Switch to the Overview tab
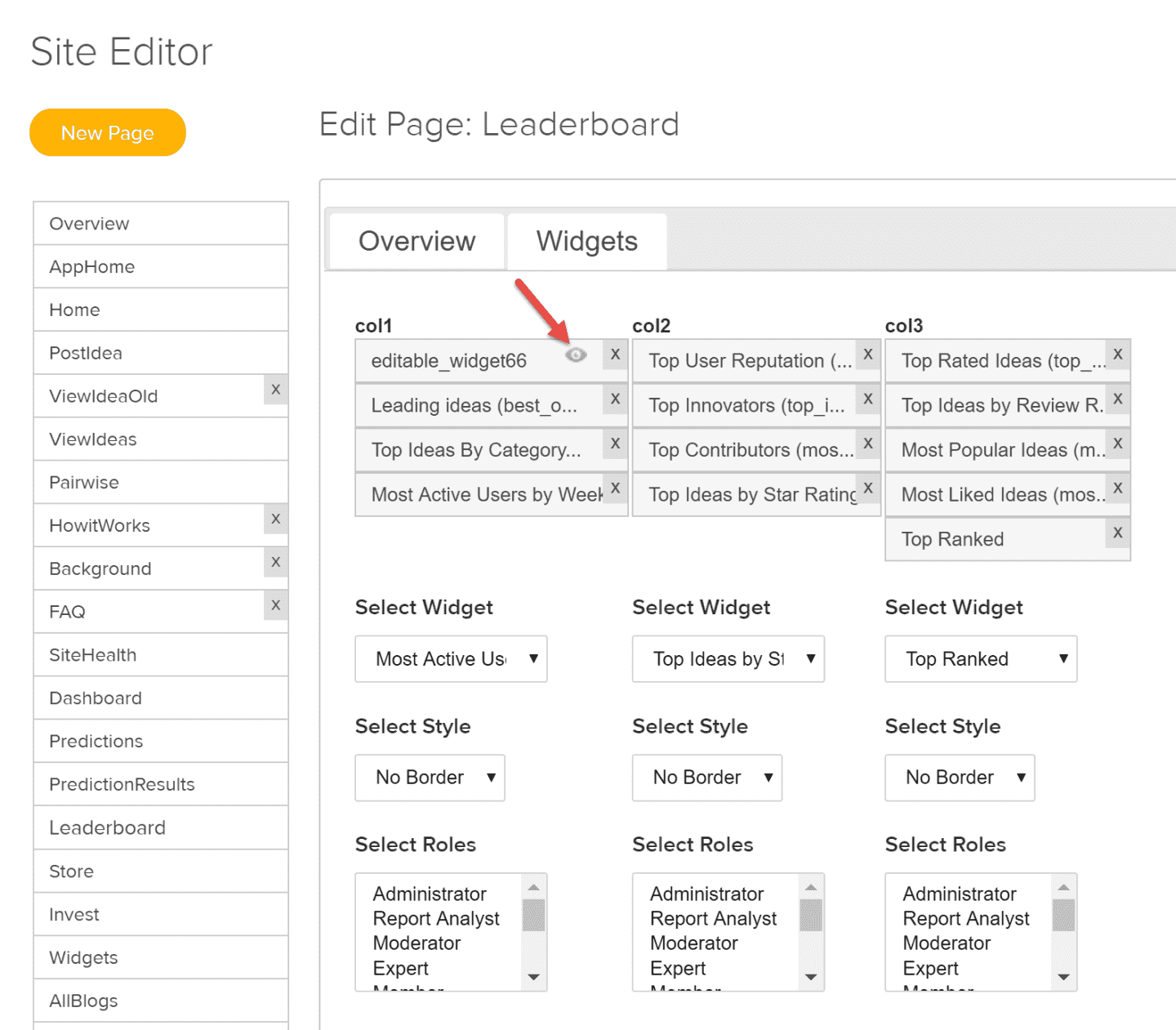 pos(416,241)
